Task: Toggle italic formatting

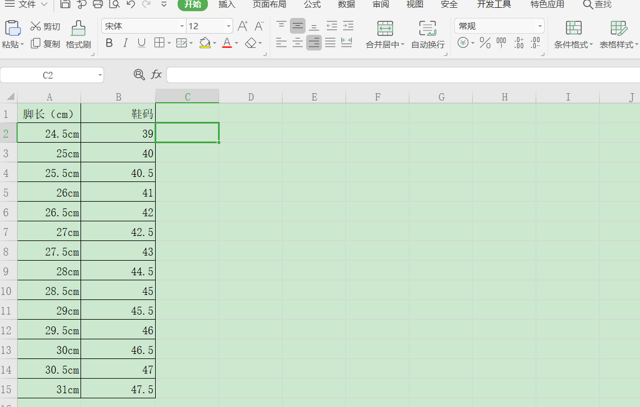Action: point(125,43)
